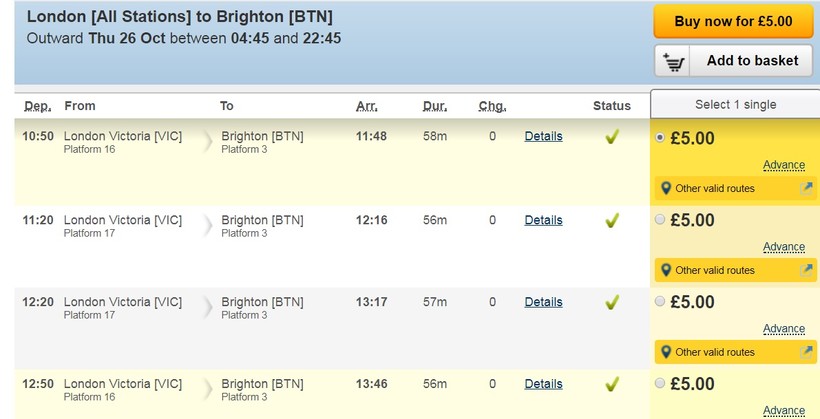This screenshot has height=419, width=820.
Task: Expand Other valid routes for the 10:50 train
Action: click(x=715, y=188)
